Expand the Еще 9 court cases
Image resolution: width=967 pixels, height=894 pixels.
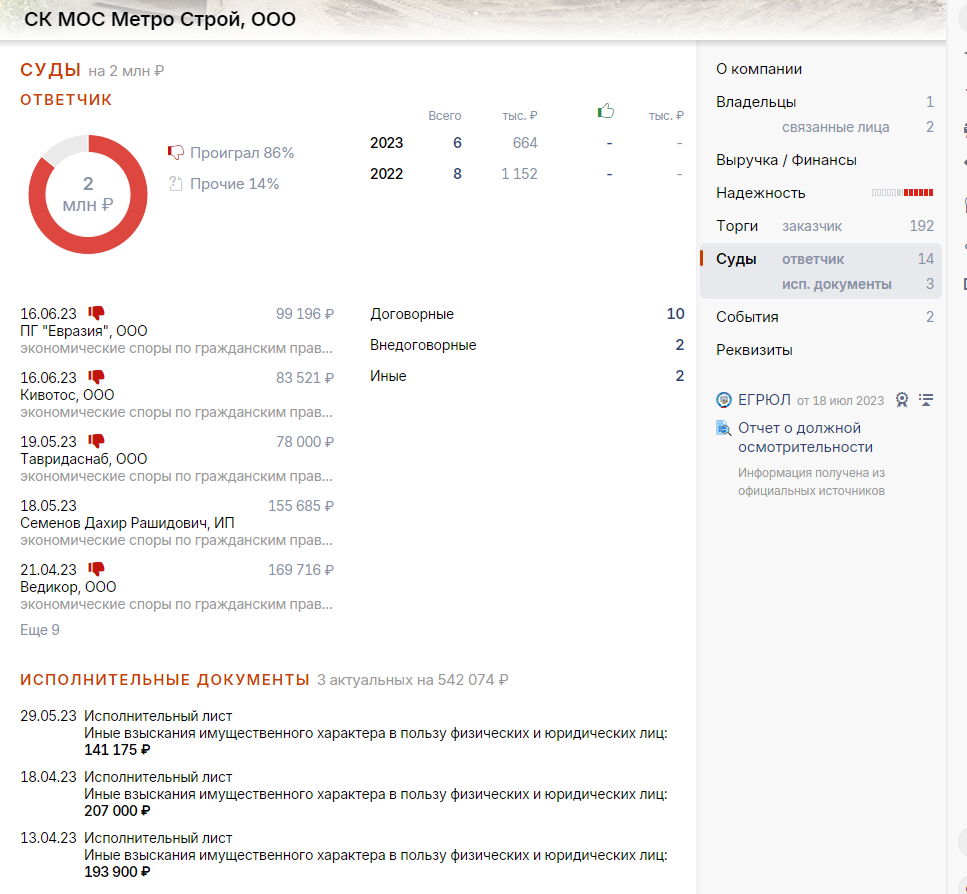pos(39,629)
